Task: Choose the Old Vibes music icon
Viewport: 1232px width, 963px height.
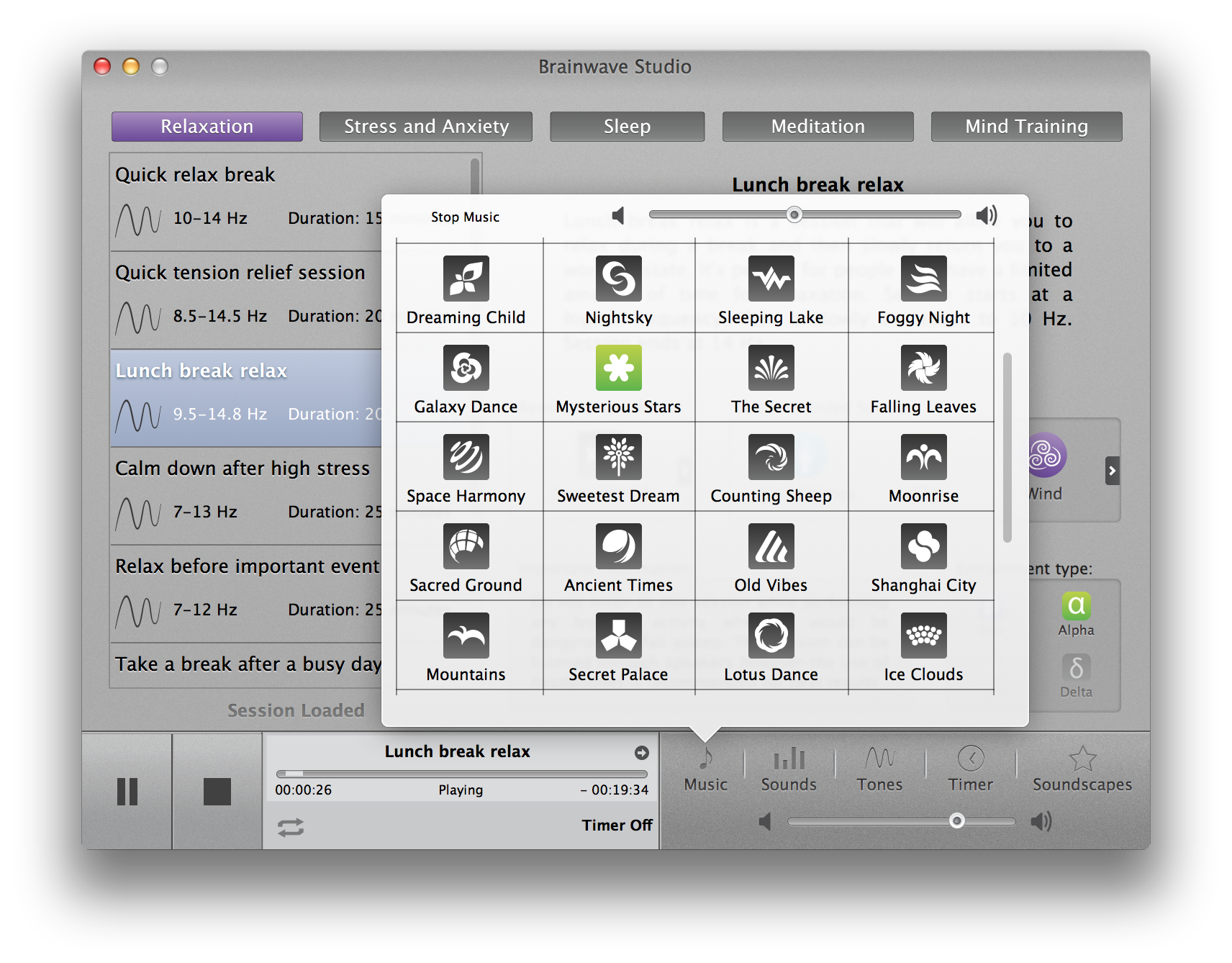Action: click(771, 546)
